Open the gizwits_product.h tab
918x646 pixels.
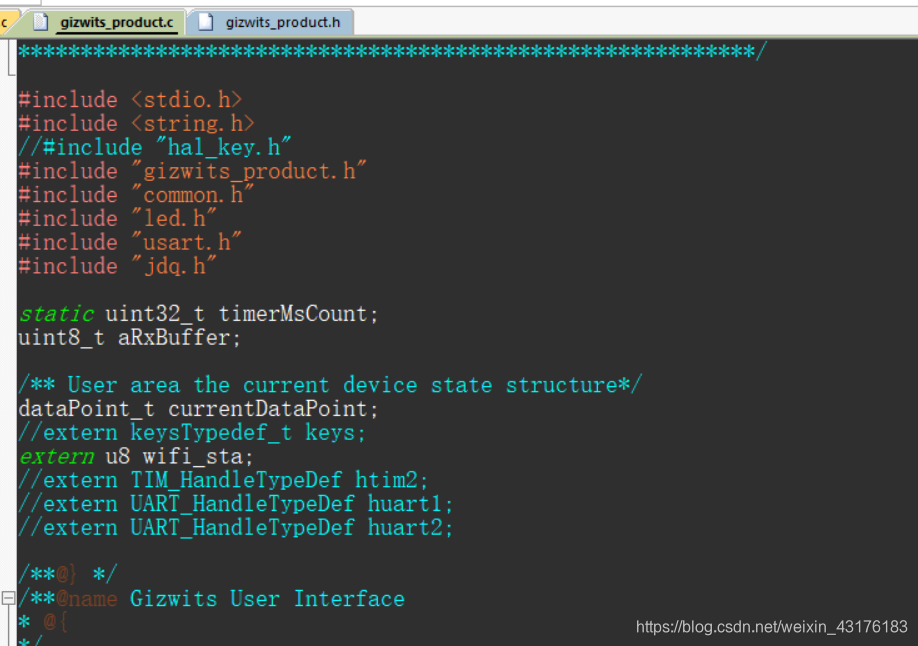point(270,22)
